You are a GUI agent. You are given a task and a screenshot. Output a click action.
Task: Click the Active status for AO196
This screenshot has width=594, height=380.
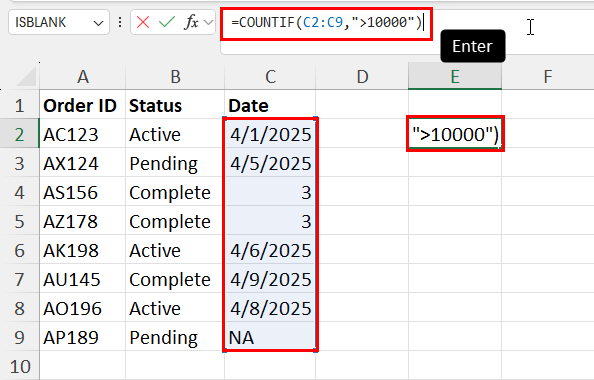coord(175,308)
